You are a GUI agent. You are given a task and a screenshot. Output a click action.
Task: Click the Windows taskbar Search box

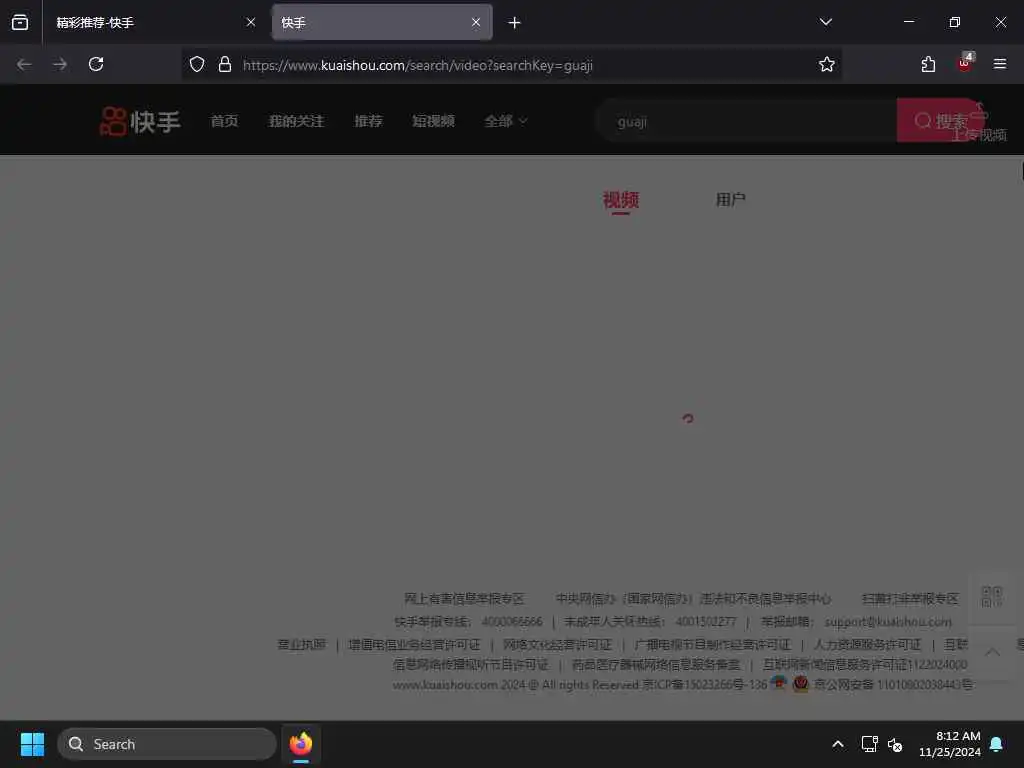click(167, 744)
